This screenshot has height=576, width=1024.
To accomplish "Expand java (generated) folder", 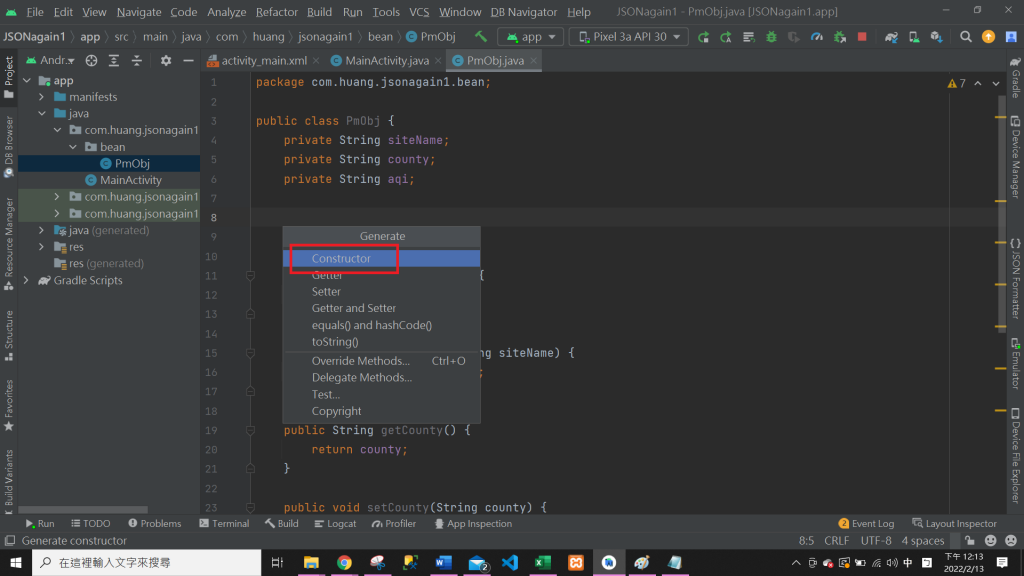I will [x=42, y=231].
